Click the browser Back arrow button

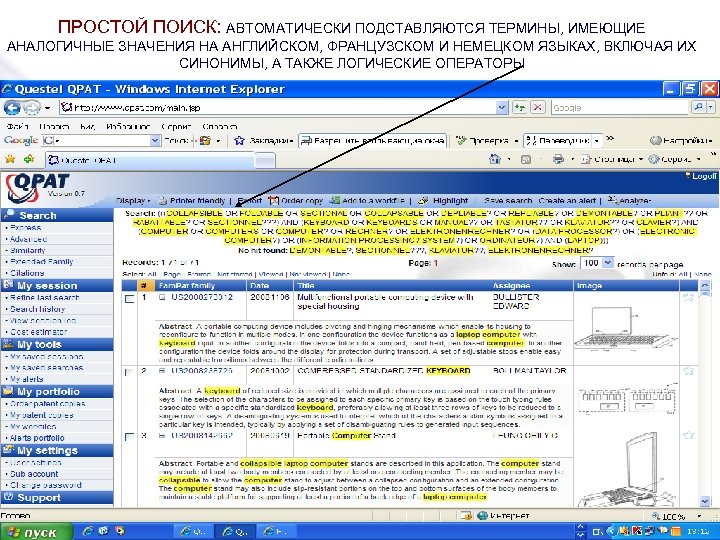point(12,108)
